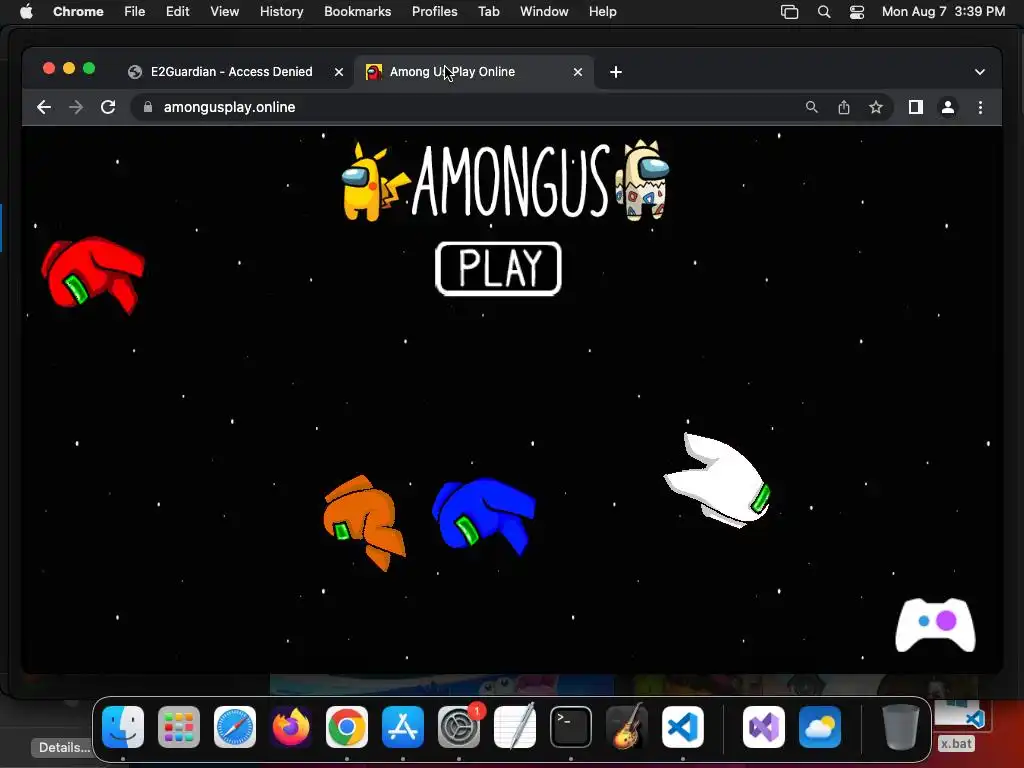The width and height of the screenshot is (1024, 768).
Task: Go back to the previous page
Action: click(44, 107)
